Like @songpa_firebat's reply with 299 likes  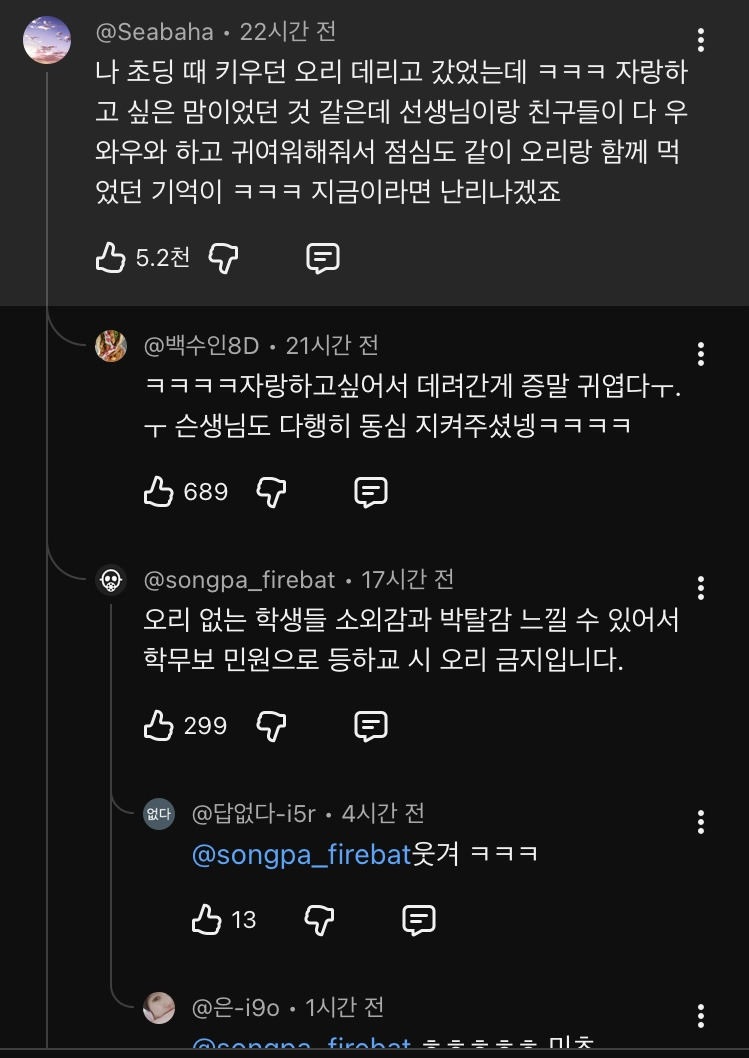(159, 726)
